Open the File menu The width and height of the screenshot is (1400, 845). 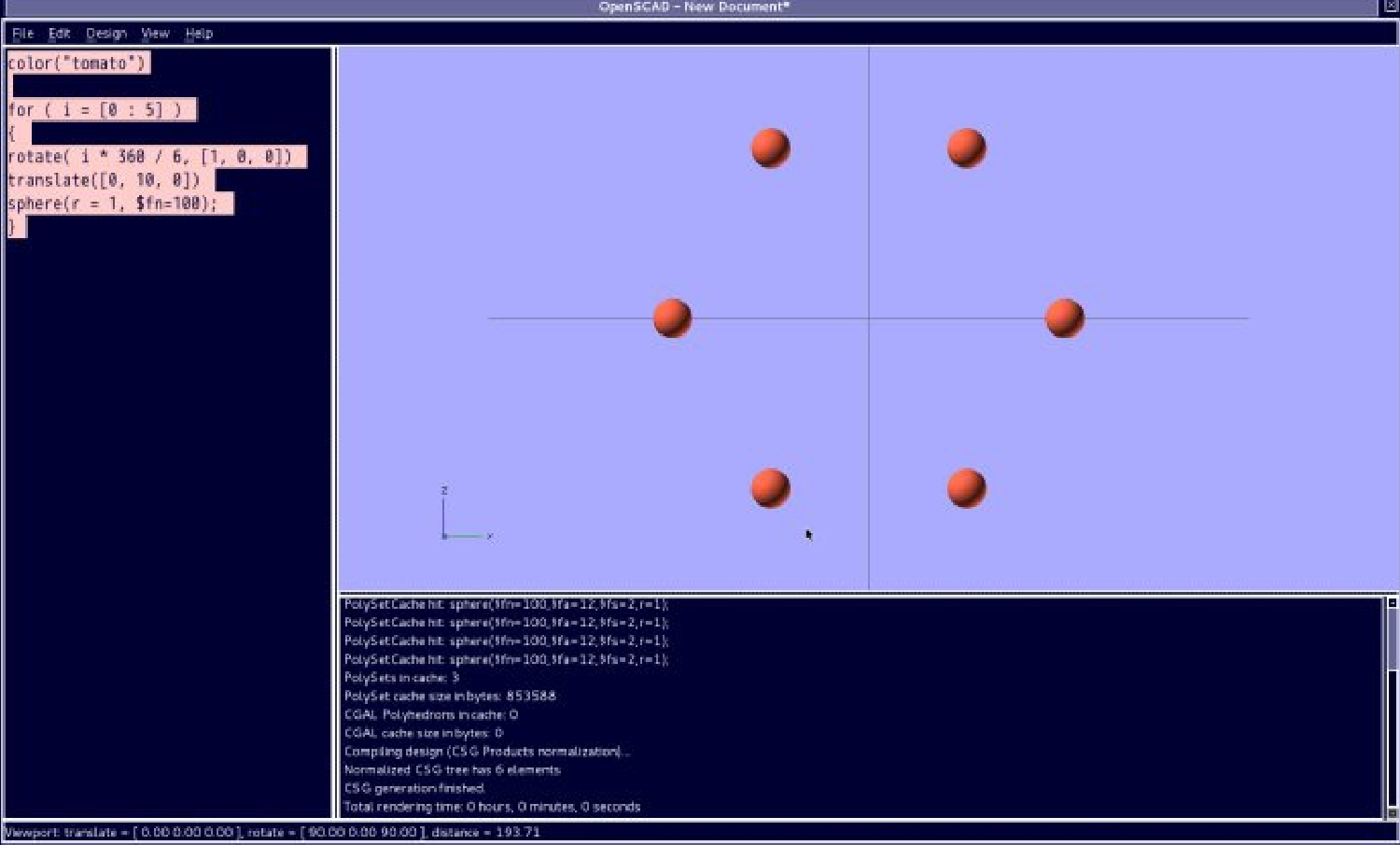tap(22, 34)
